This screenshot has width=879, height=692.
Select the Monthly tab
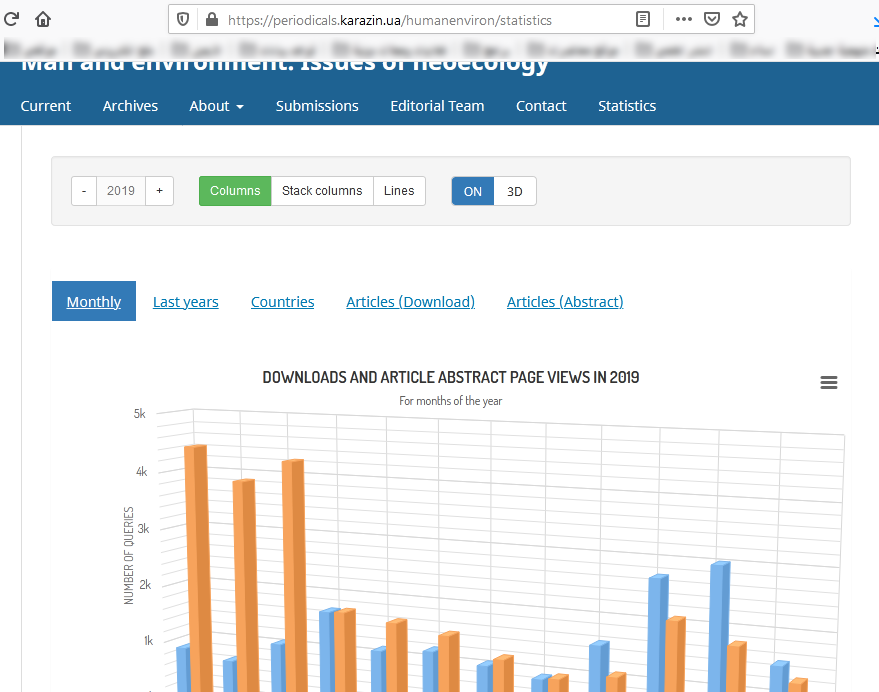[x=94, y=301]
